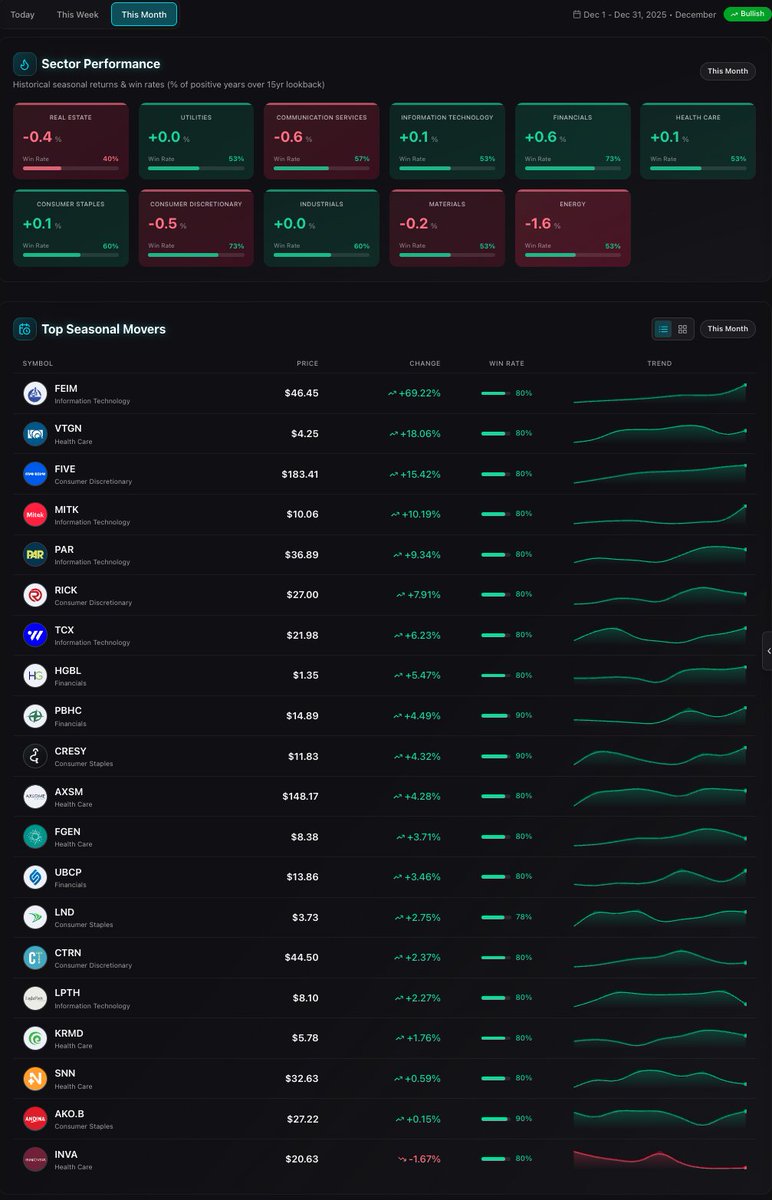Click the RICK company logo icon

point(35,595)
